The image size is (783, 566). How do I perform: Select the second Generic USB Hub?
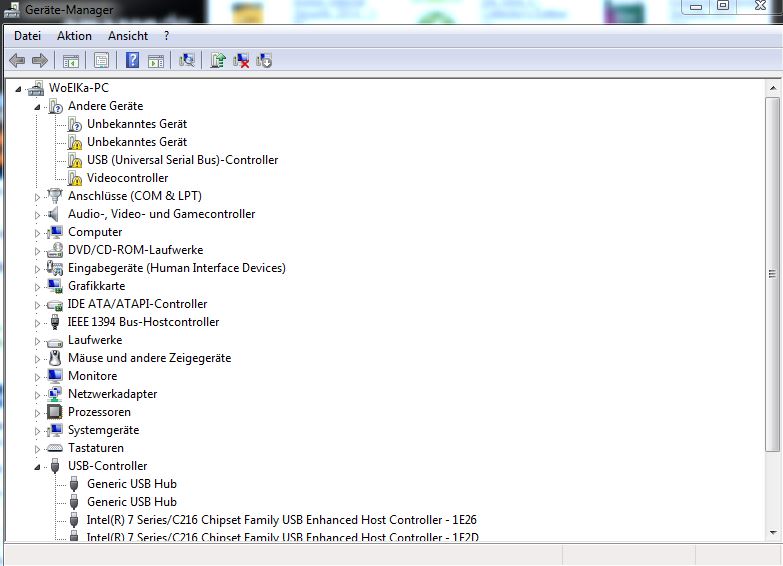[x=132, y=502]
